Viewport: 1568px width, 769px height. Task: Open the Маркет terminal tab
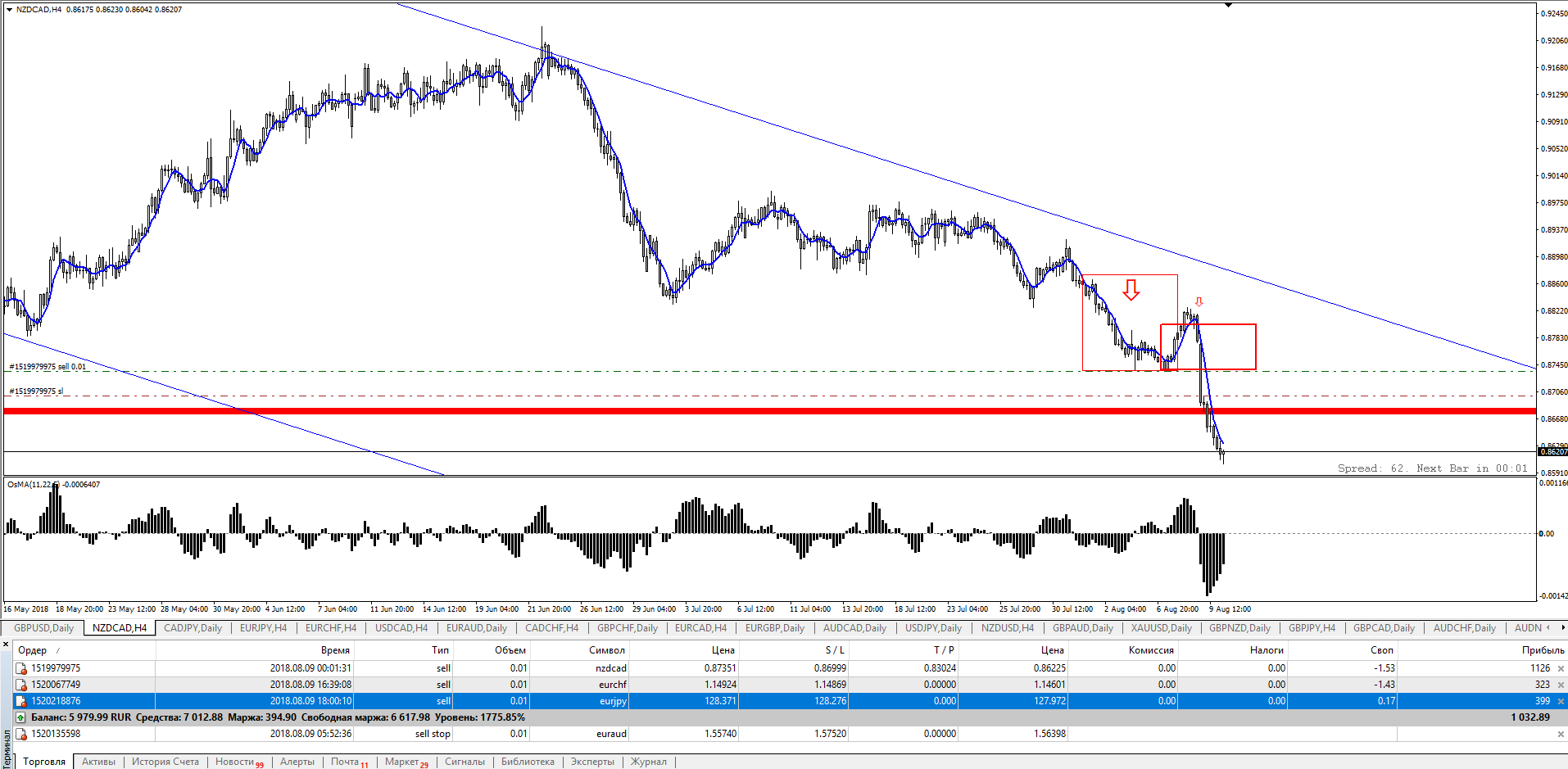(406, 762)
